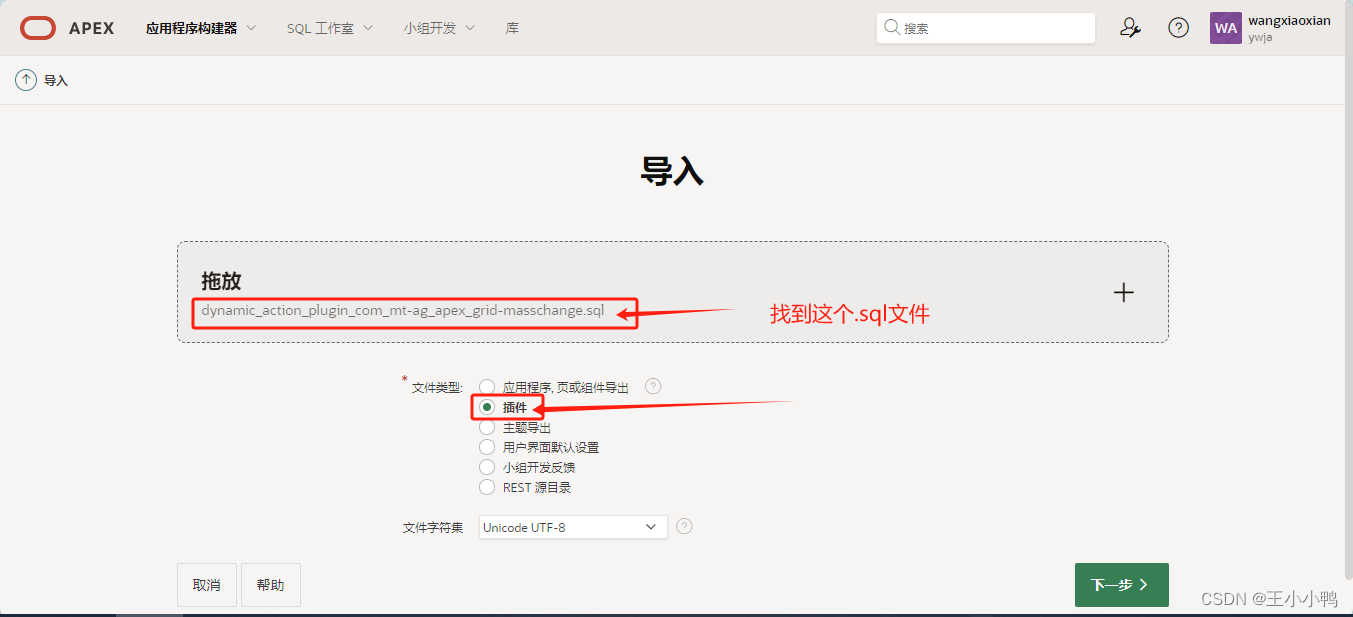The image size is (1353, 617).
Task: Click the ywja workspace name text
Action: point(1260,37)
